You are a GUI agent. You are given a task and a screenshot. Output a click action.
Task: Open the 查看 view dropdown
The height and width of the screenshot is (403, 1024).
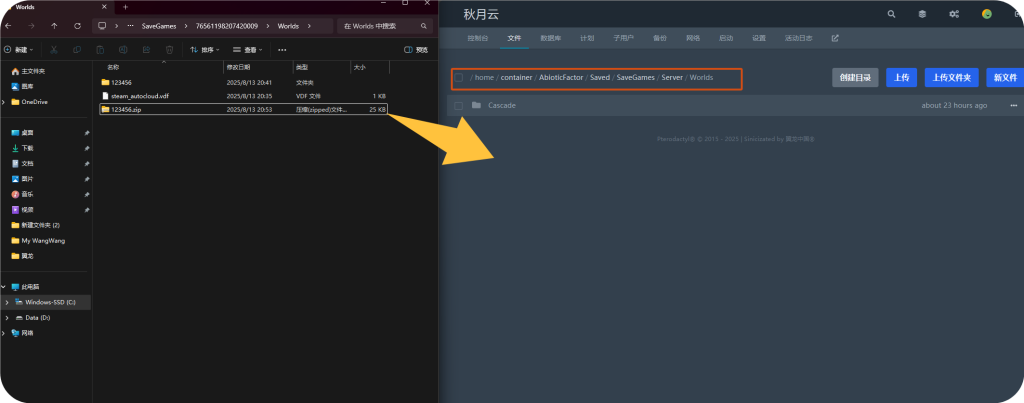pos(250,49)
